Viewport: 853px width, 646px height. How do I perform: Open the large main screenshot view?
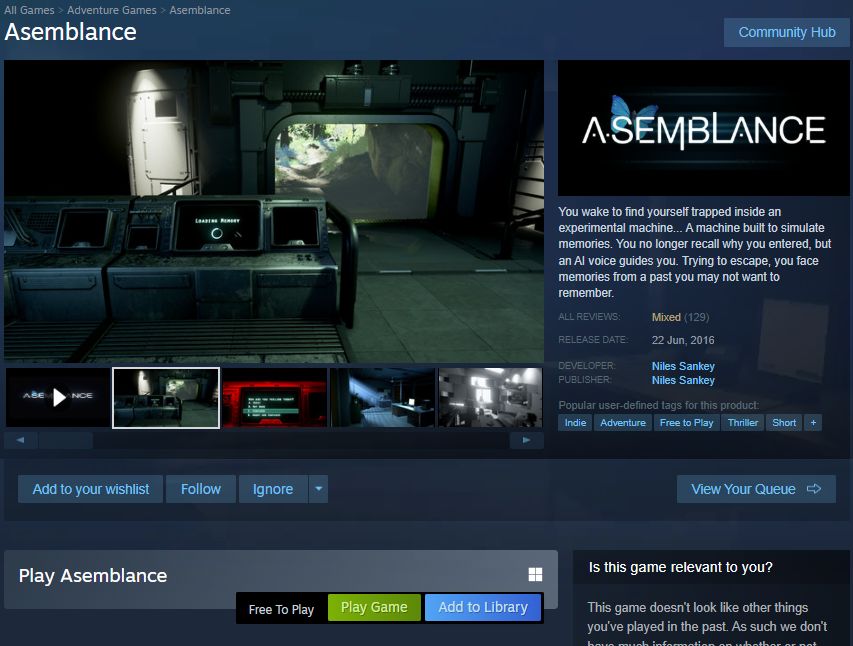coord(274,211)
